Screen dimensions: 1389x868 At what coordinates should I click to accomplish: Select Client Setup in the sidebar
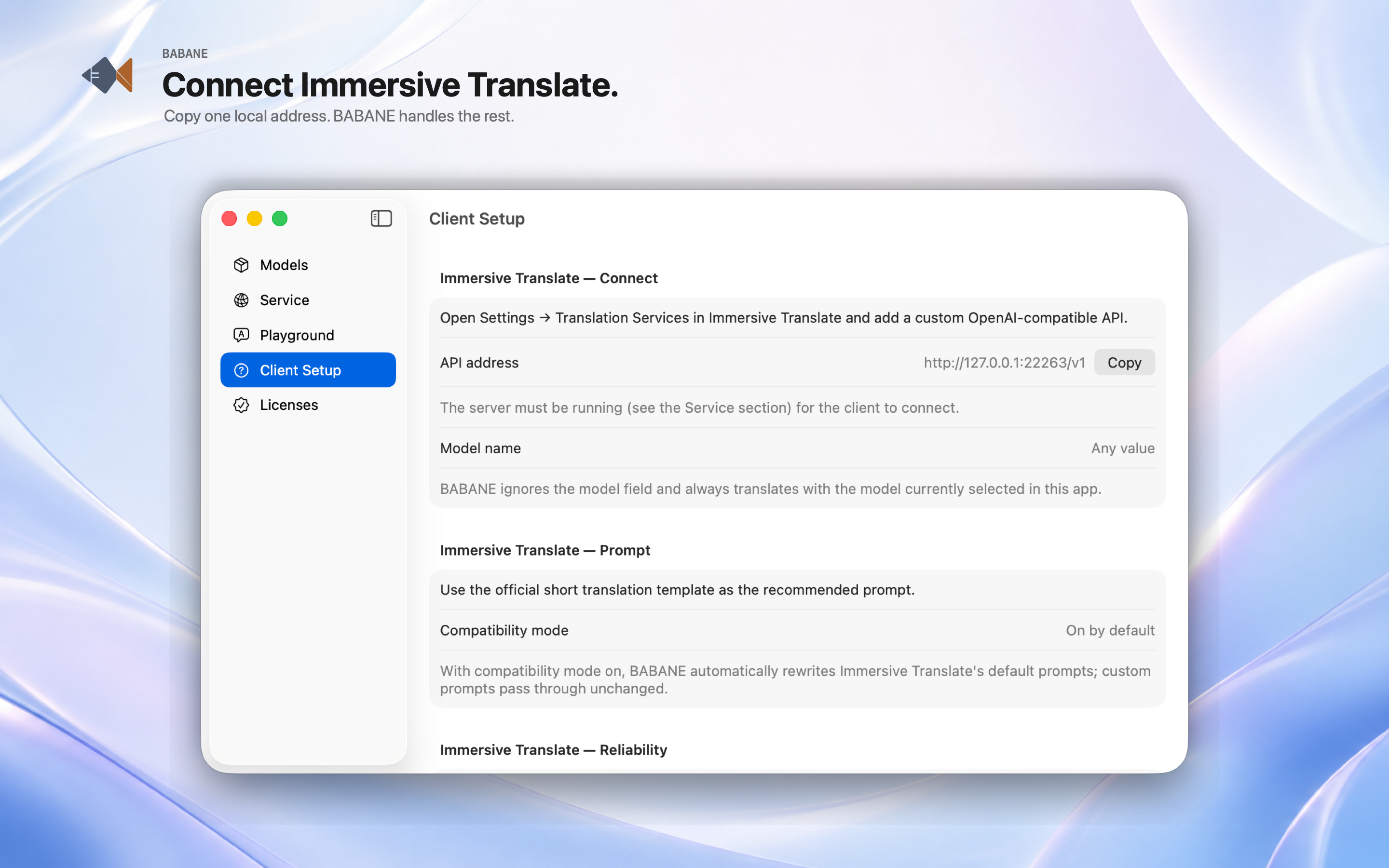pos(308,370)
